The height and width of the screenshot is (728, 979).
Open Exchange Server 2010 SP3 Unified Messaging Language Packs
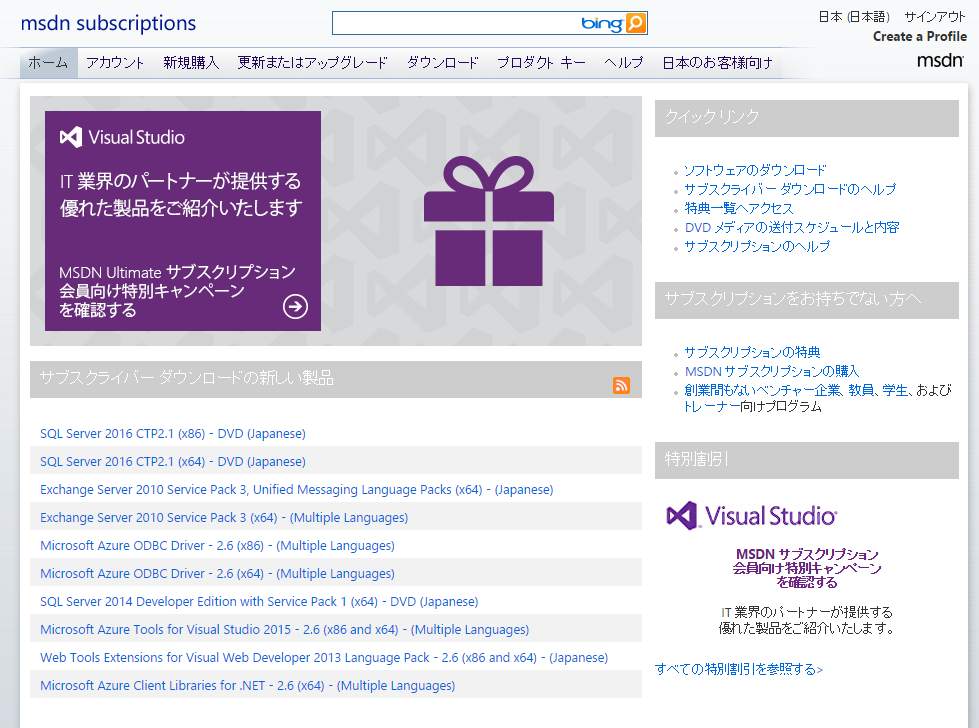click(x=297, y=489)
